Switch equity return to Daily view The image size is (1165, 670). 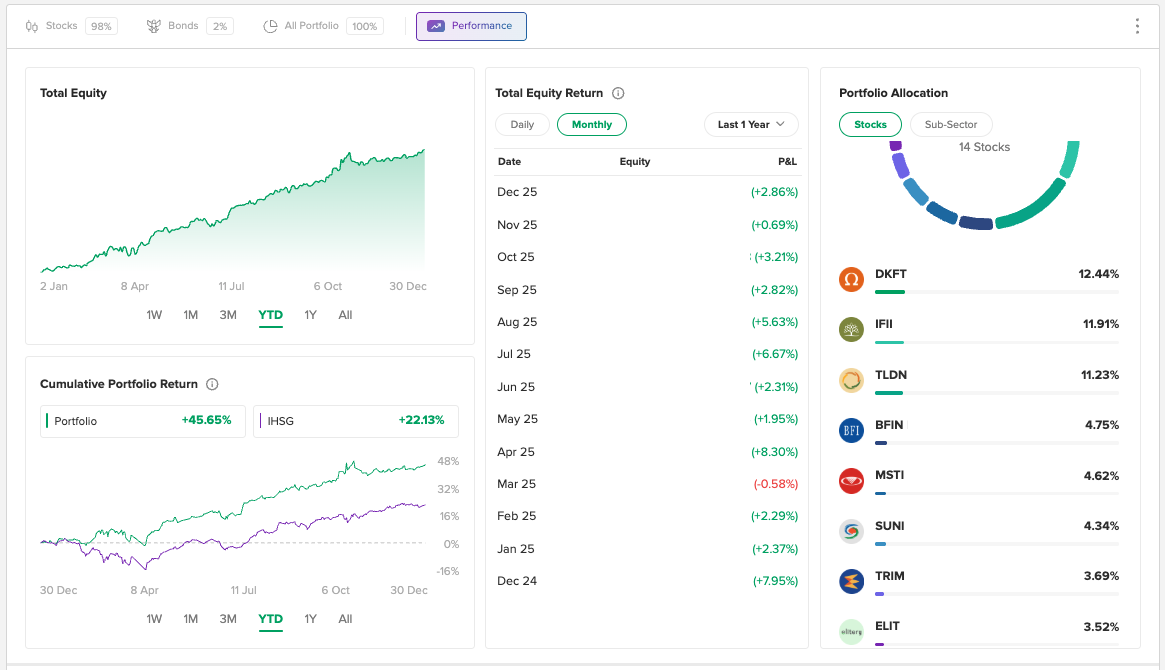[522, 124]
